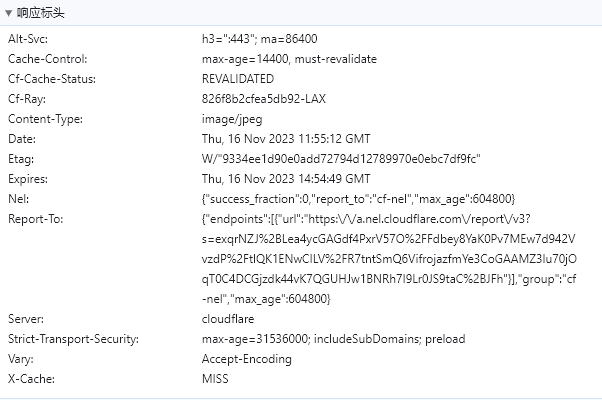Select the cloudflare server value
The height and width of the screenshot is (400, 602).
(x=230, y=319)
